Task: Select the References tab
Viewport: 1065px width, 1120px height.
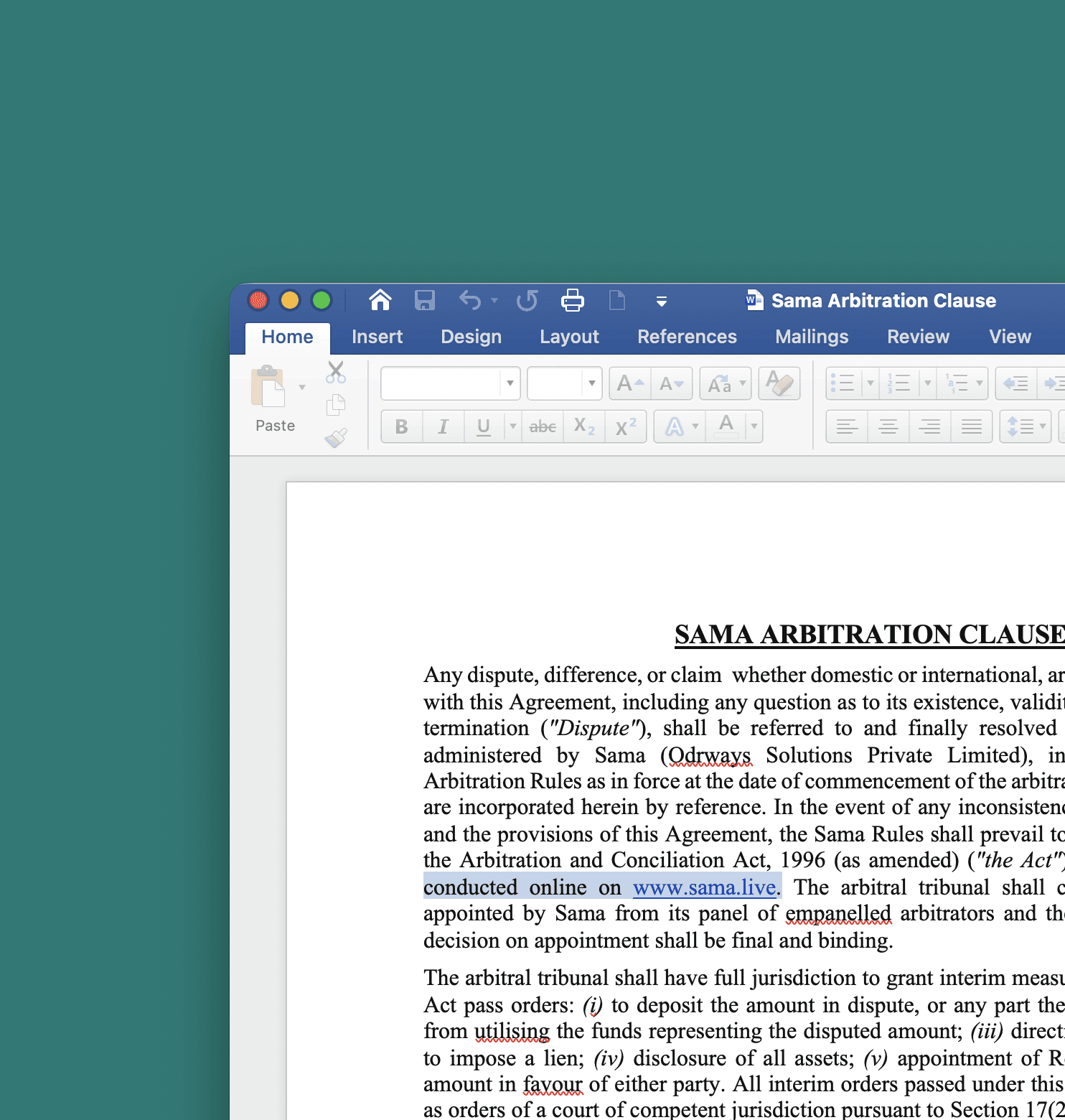Action: pyautogui.click(x=688, y=337)
